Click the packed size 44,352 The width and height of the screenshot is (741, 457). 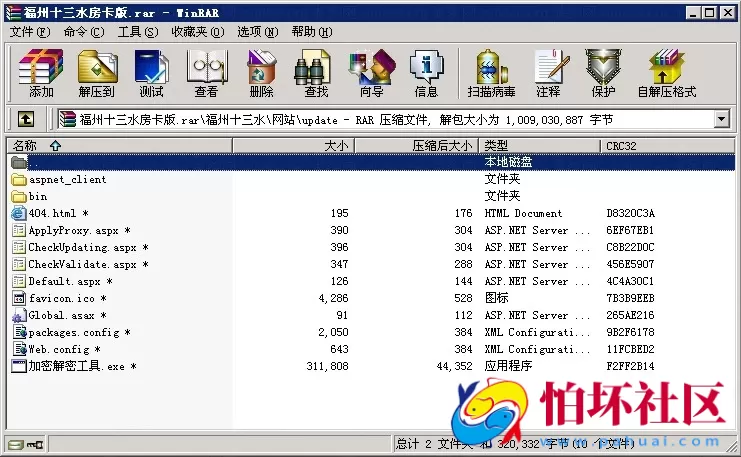tap(455, 366)
